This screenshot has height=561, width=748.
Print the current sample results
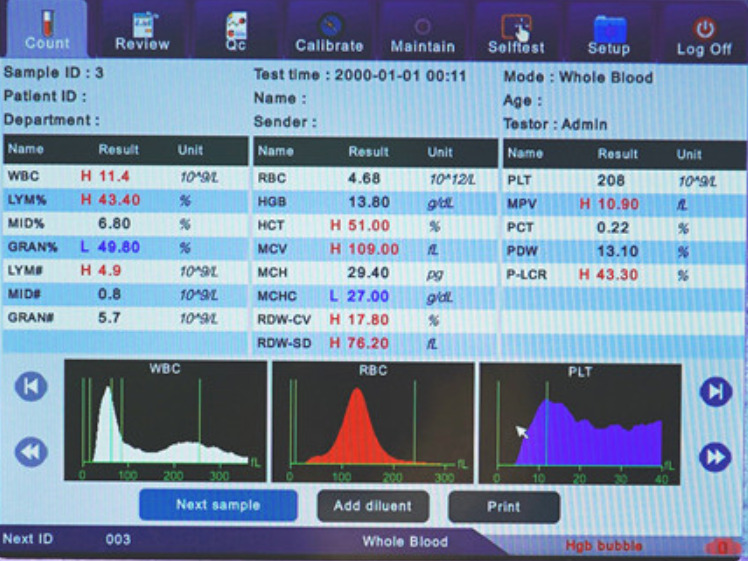click(503, 506)
